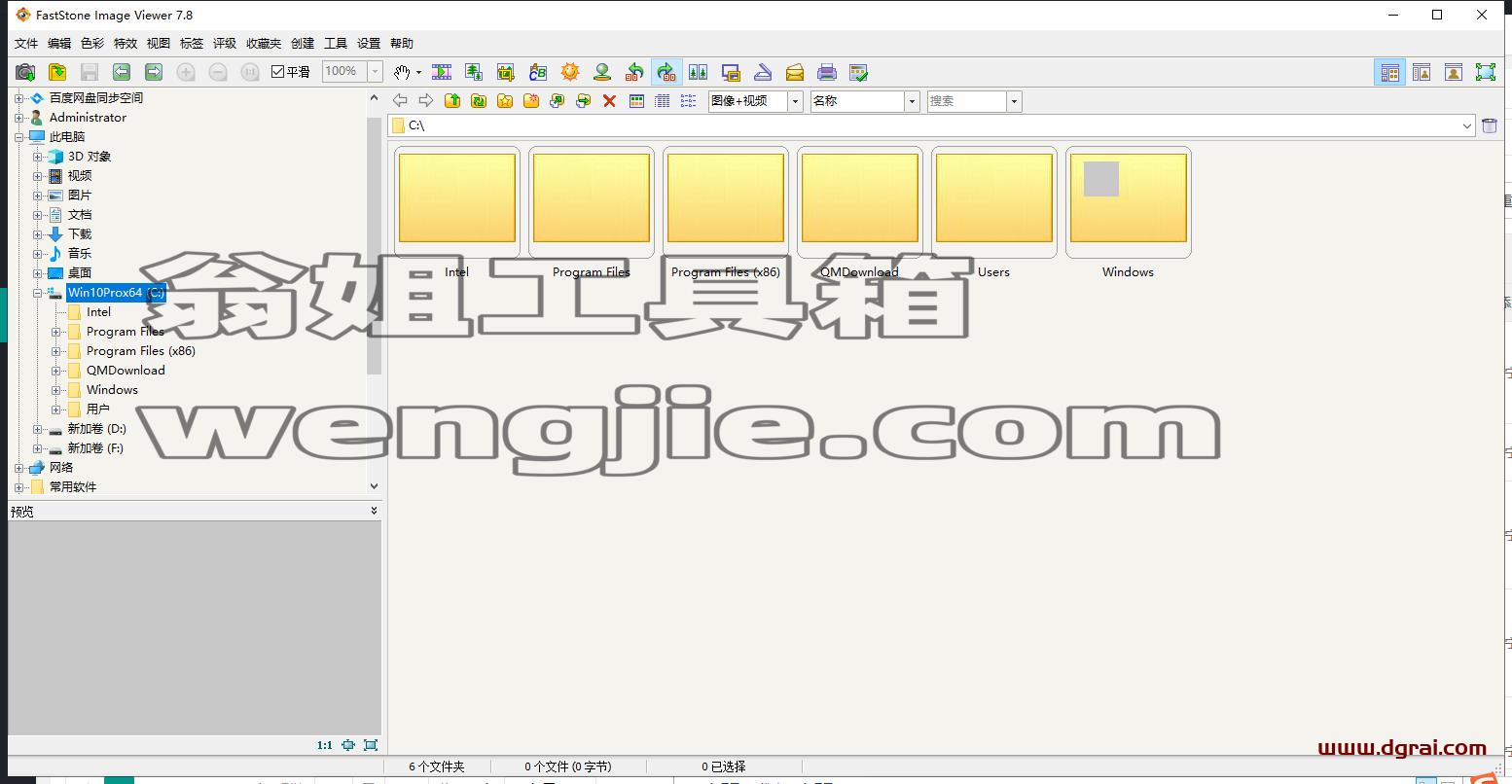Click the back navigation arrow
1512x784 pixels.
coord(400,100)
